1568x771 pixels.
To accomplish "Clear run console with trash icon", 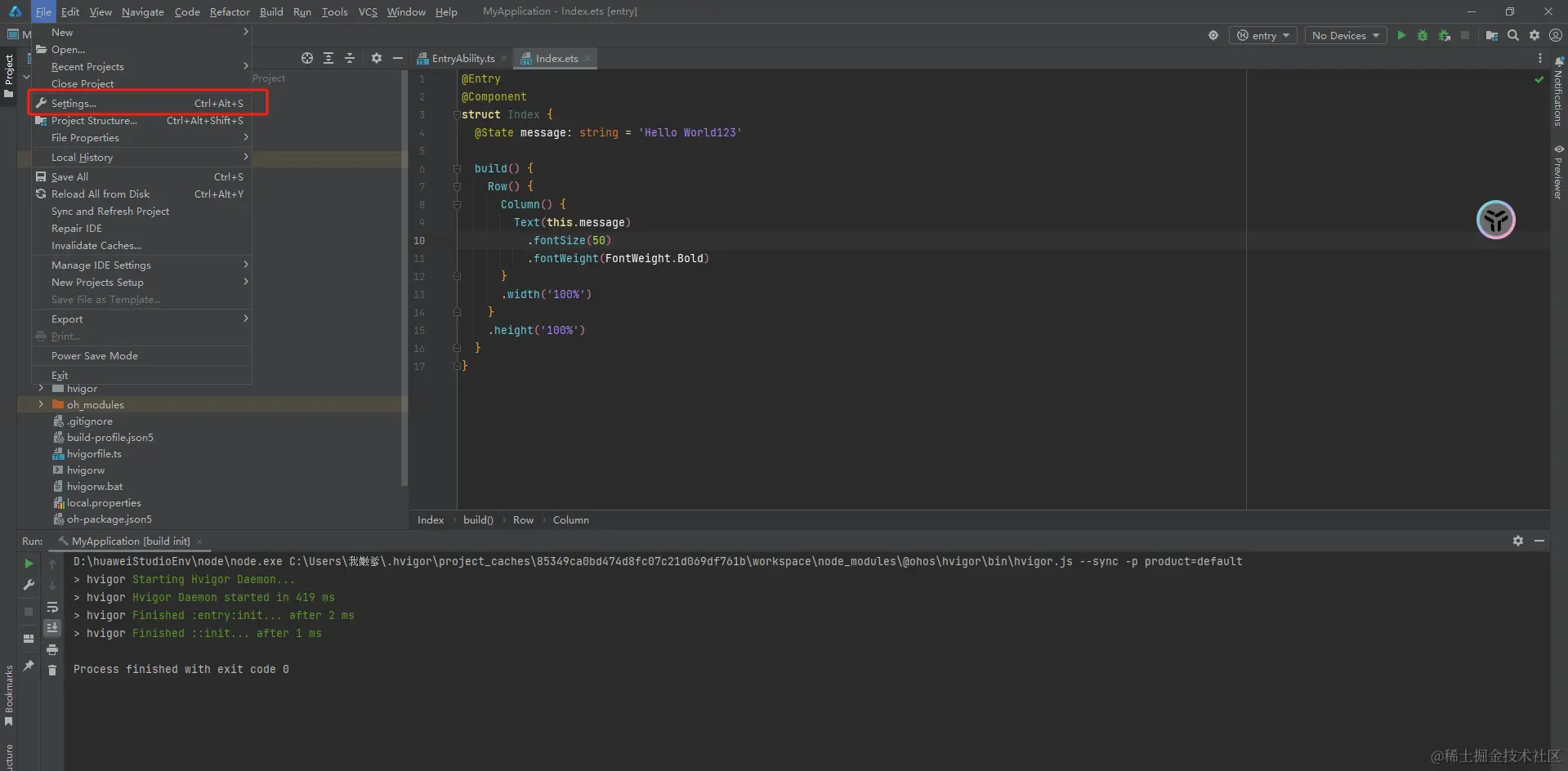I will [52, 670].
